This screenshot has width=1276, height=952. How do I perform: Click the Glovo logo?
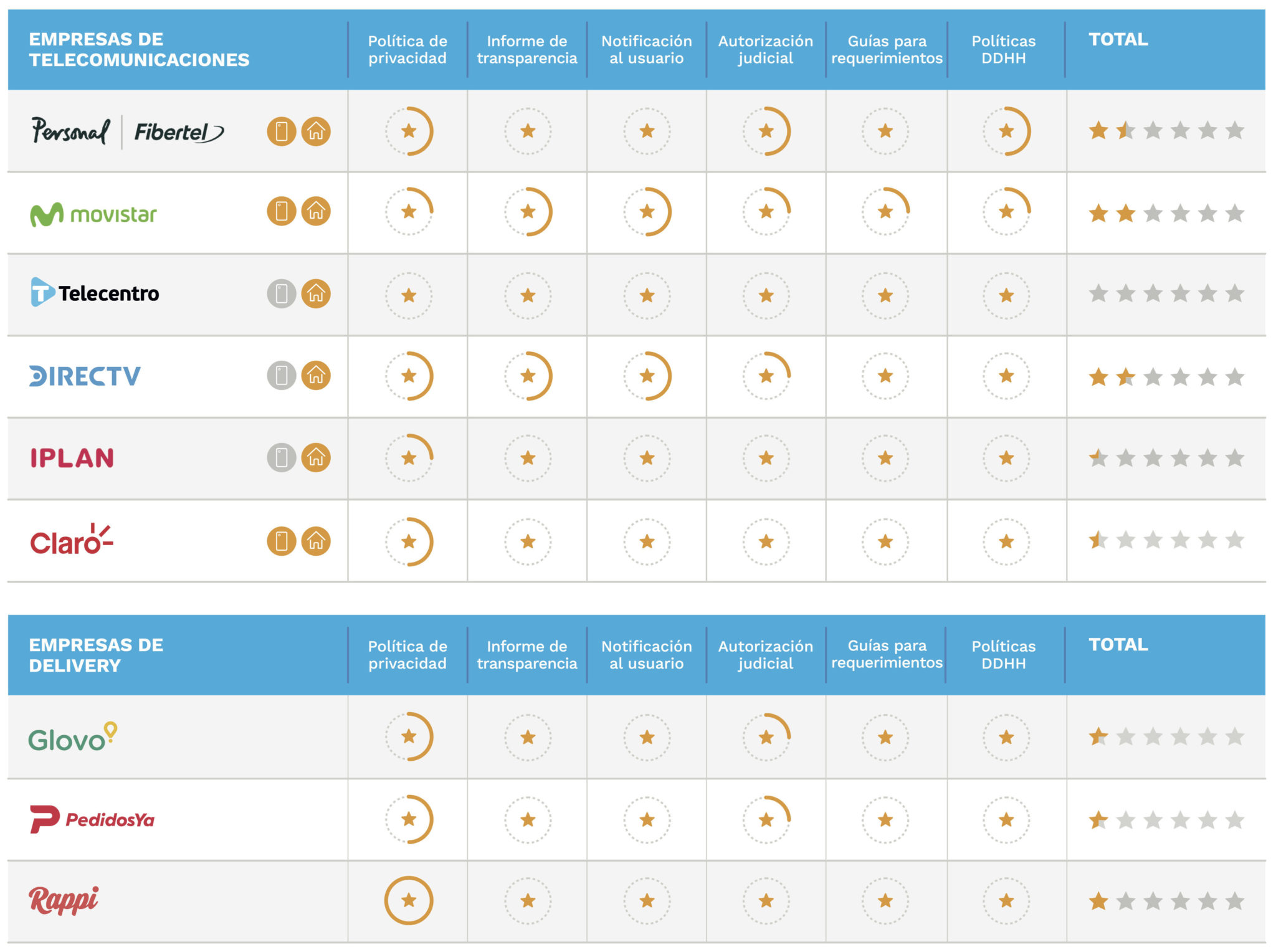pyautogui.click(x=73, y=738)
